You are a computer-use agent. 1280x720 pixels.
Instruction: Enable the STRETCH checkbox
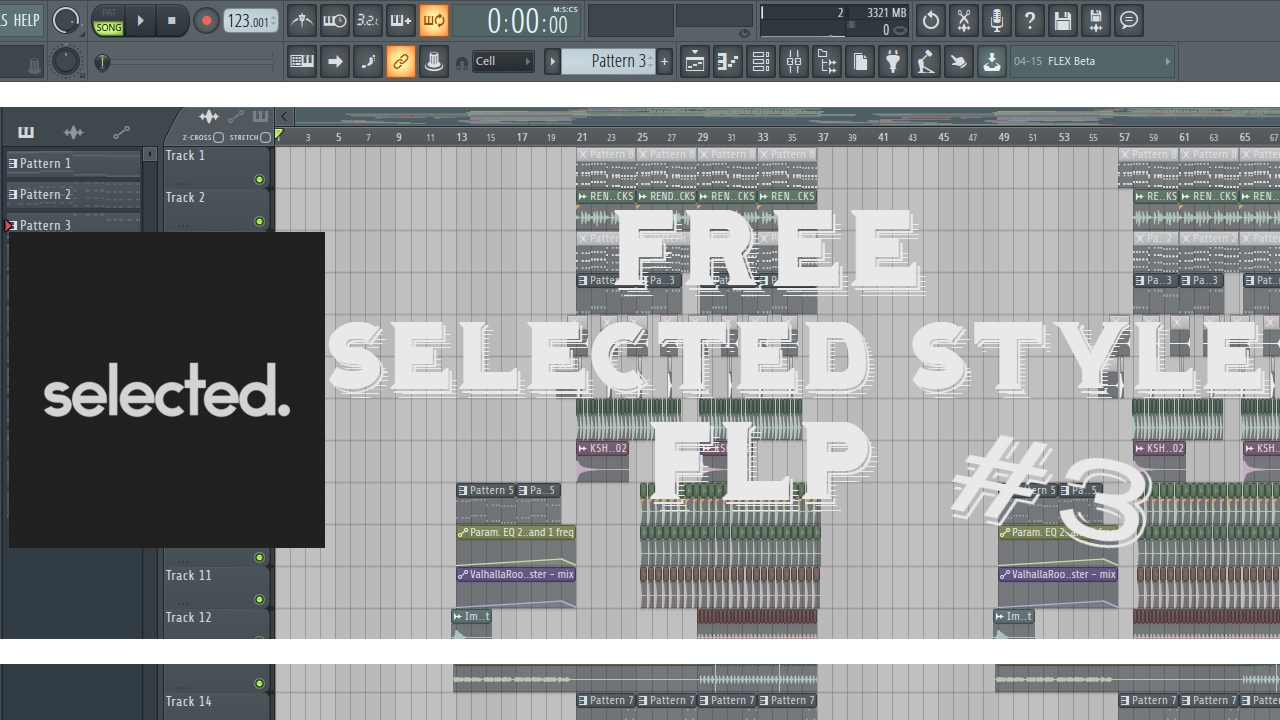tap(264, 137)
